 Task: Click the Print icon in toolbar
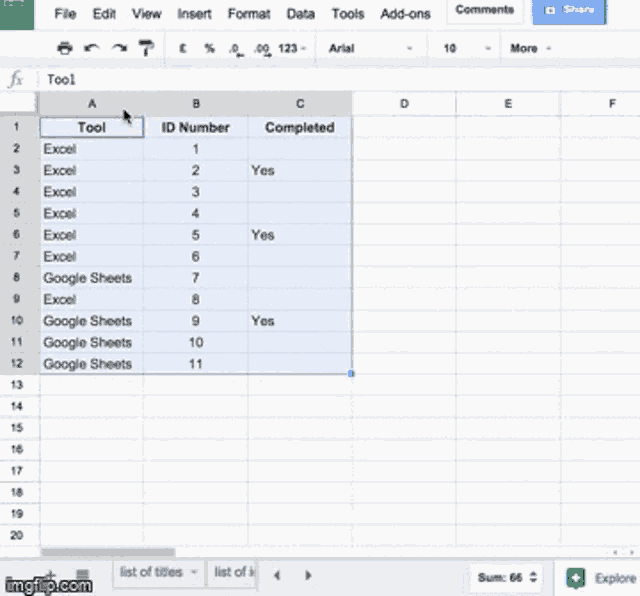click(64, 48)
